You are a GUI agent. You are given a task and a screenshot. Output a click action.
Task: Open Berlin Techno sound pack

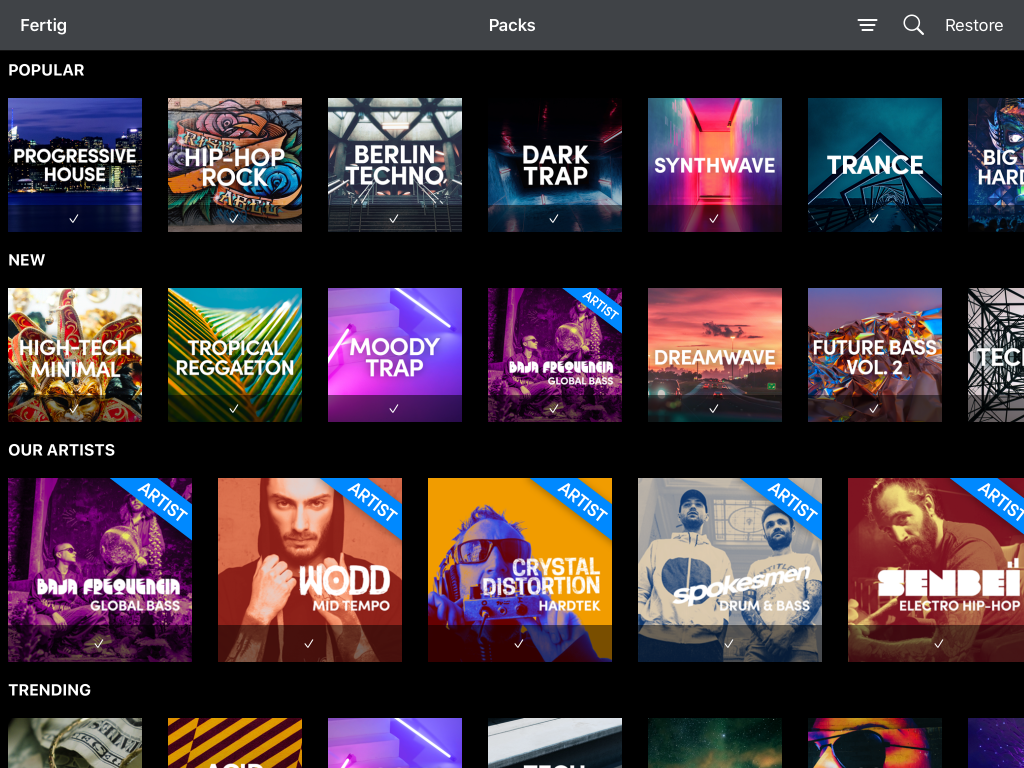pos(395,164)
